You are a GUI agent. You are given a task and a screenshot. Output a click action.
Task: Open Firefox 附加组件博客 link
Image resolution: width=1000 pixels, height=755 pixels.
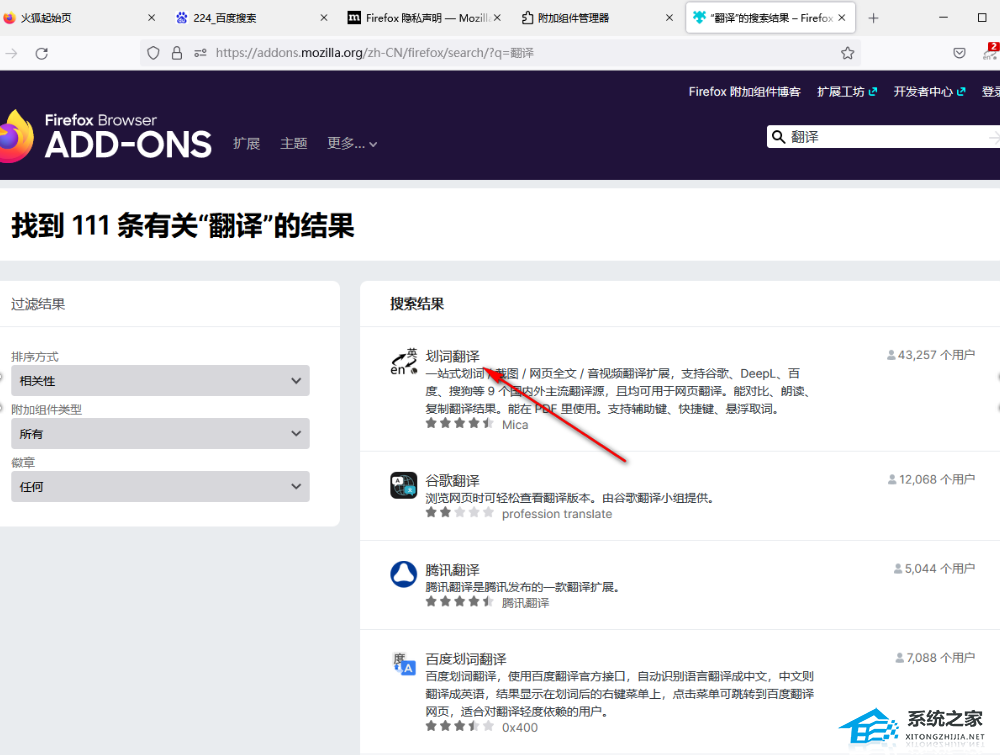(744, 92)
